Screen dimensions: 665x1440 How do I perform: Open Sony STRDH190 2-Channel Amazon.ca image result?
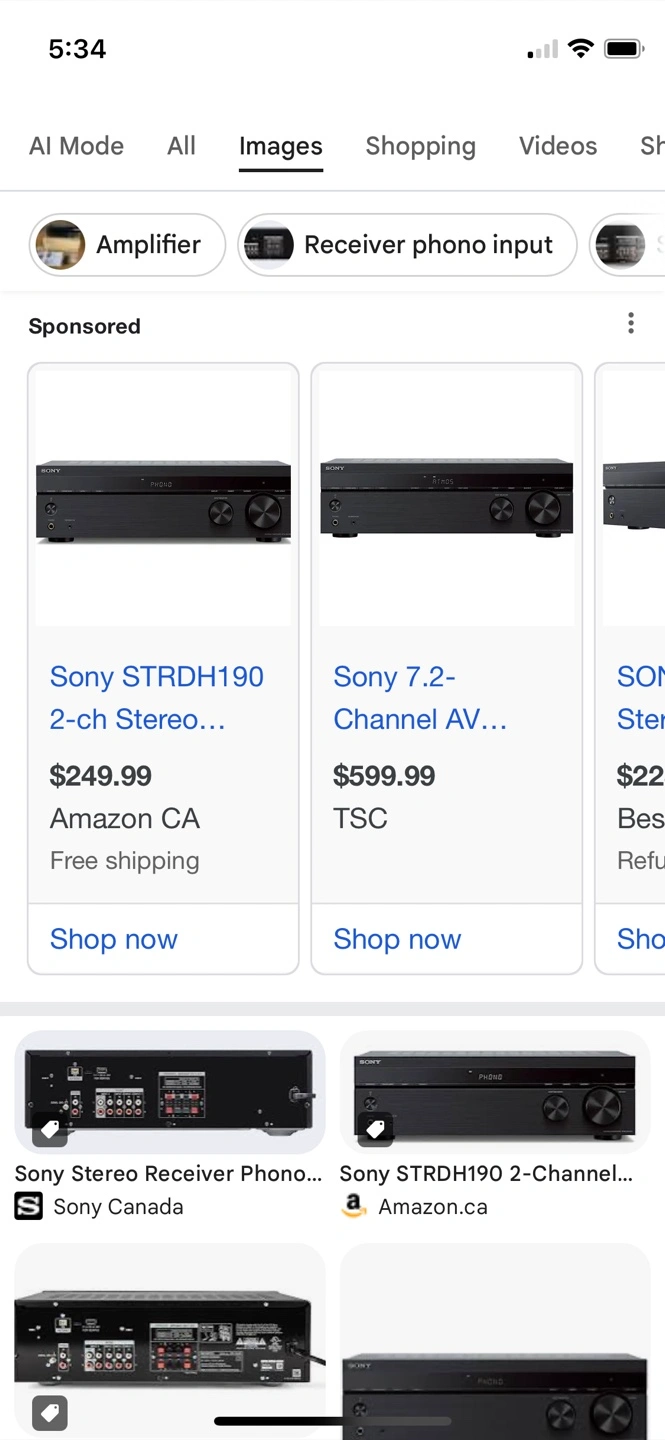[x=495, y=1092]
